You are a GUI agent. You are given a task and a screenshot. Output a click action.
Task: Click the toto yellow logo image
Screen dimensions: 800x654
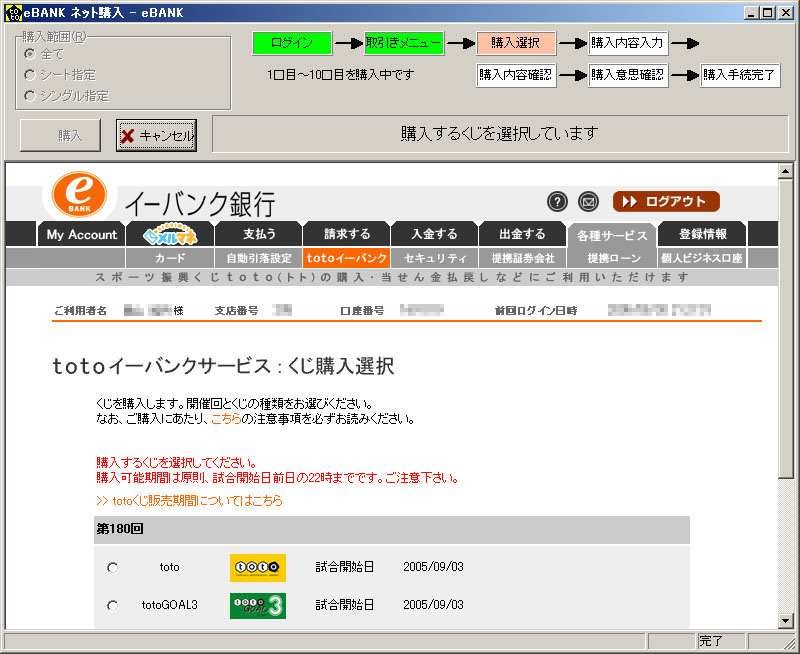257,567
